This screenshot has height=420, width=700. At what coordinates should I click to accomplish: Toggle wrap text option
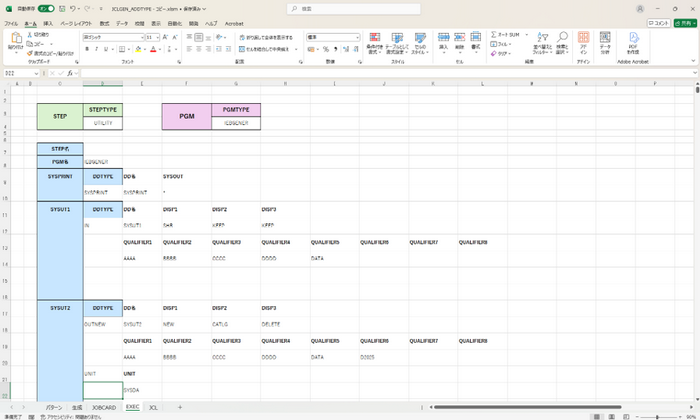pos(266,37)
